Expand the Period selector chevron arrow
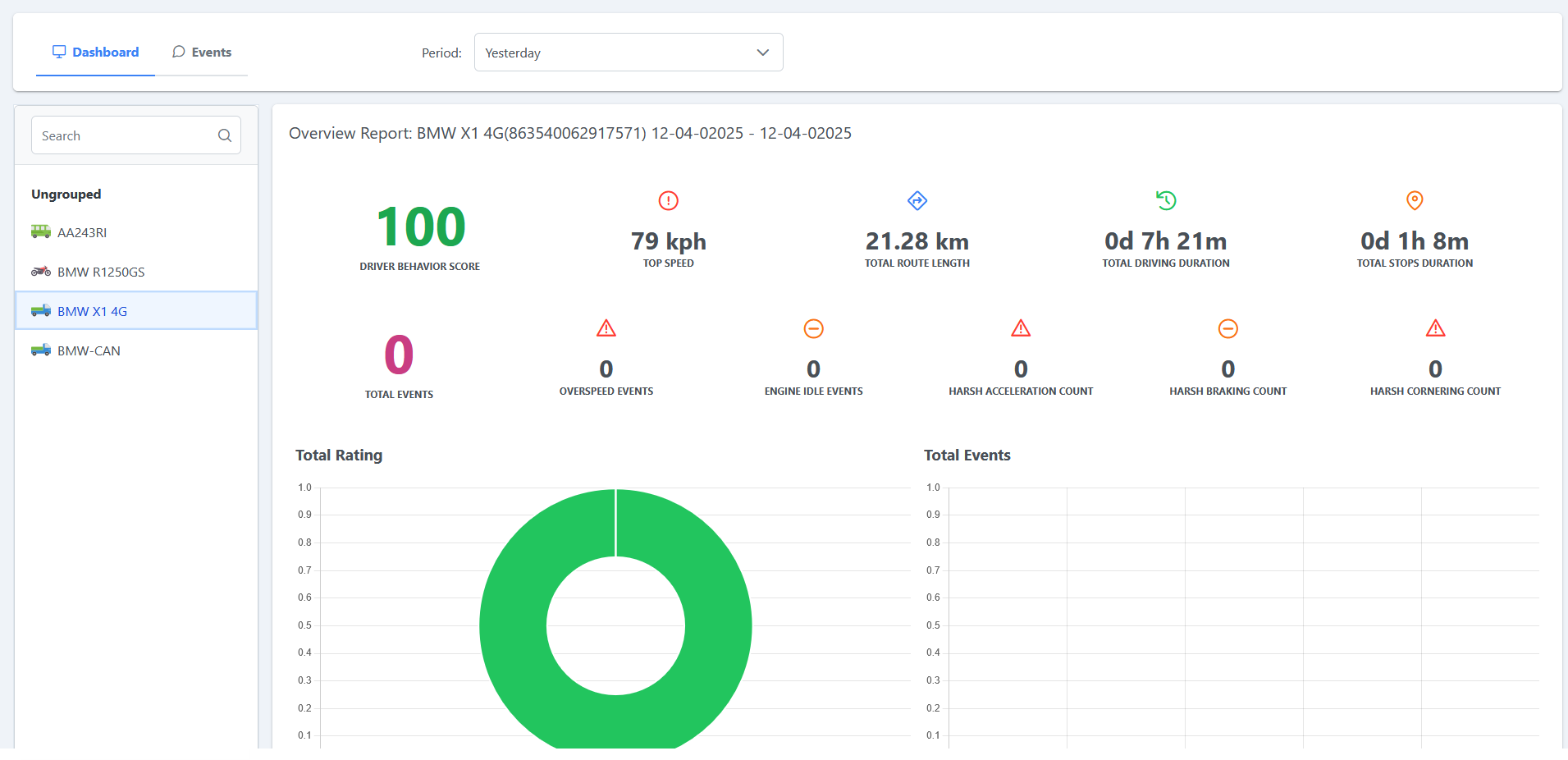The width and height of the screenshot is (1568, 760). [x=762, y=53]
